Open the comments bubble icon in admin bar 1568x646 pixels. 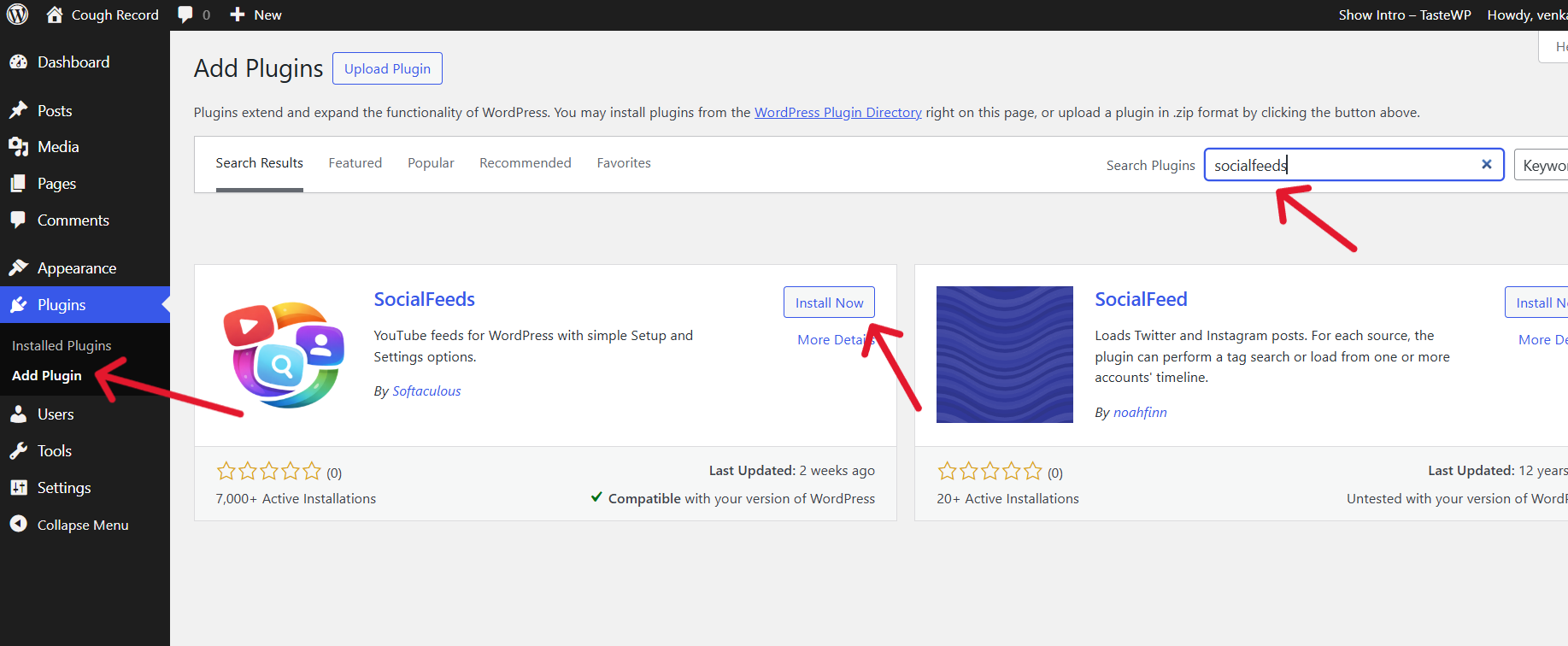tap(185, 15)
